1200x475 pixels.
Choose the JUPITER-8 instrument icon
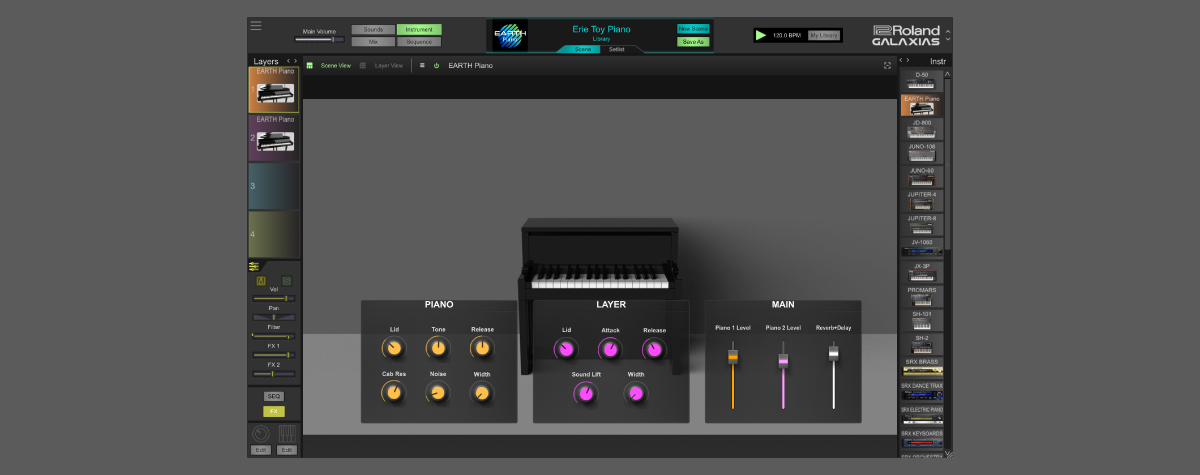click(921, 224)
